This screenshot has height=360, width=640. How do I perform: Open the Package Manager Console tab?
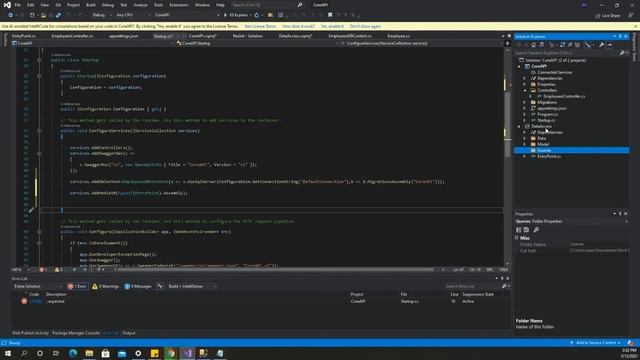pyautogui.click(x=76, y=333)
